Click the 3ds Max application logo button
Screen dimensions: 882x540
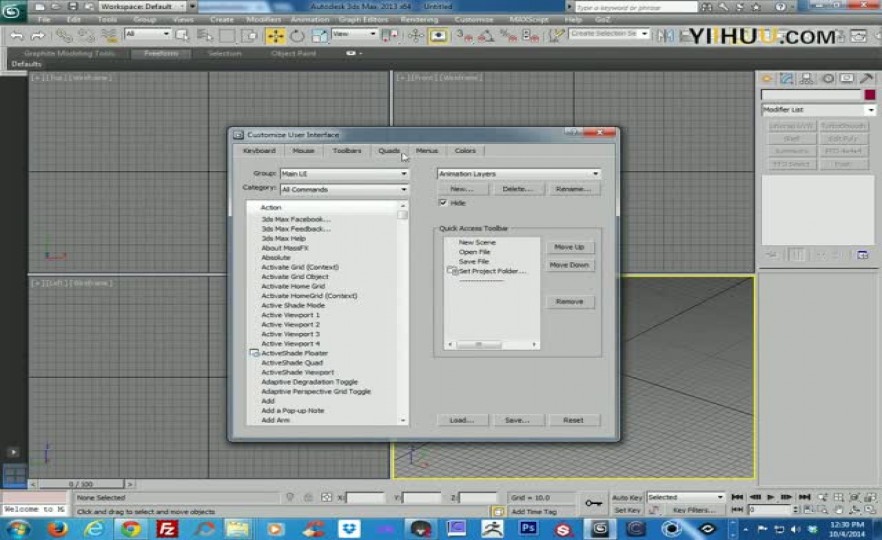tap(11, 12)
